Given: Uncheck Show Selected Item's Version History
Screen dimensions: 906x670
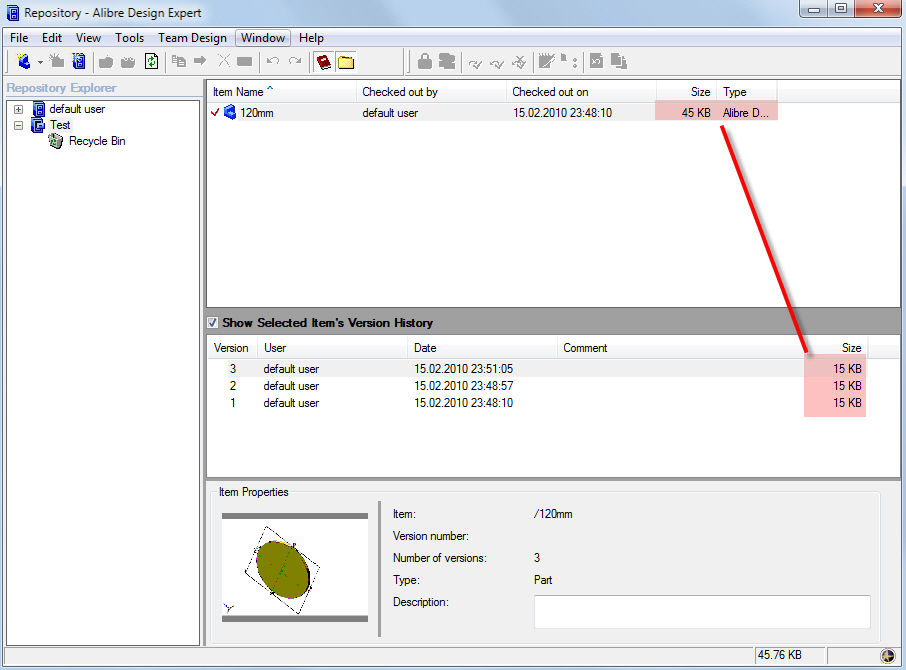Looking at the screenshot, I should (213, 323).
